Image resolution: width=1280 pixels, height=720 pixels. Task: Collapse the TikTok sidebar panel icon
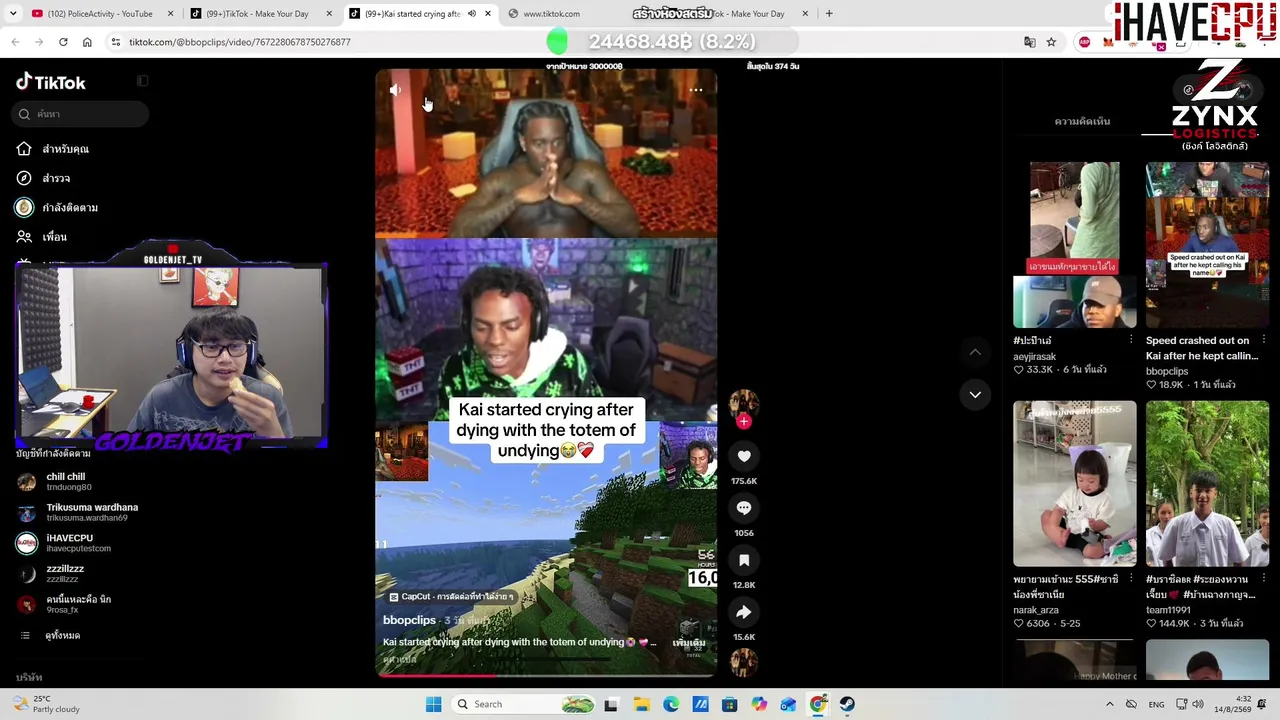pos(142,81)
